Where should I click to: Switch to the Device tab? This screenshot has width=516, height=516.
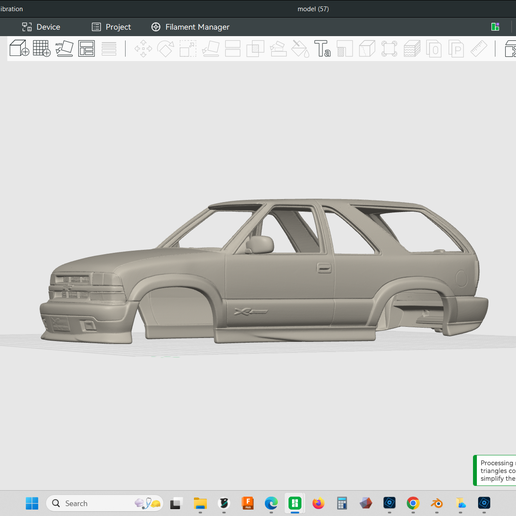coord(41,27)
